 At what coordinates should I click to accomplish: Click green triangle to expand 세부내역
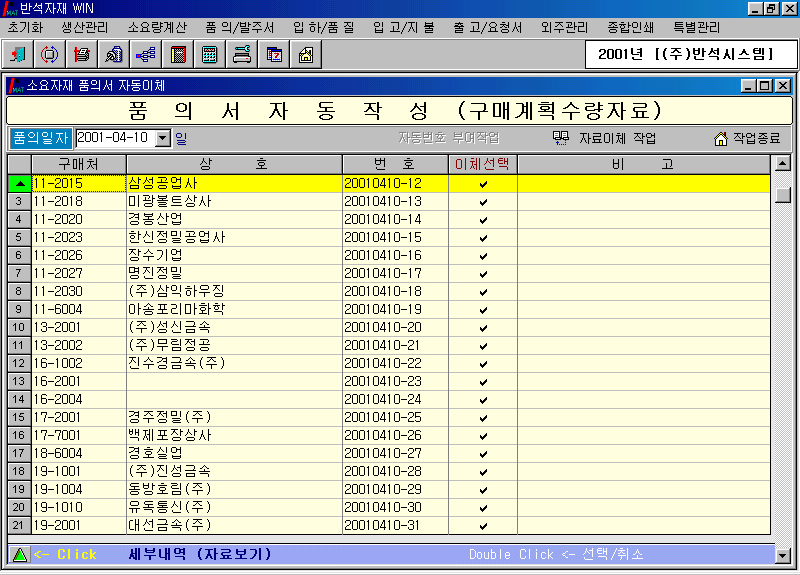tap(19, 555)
